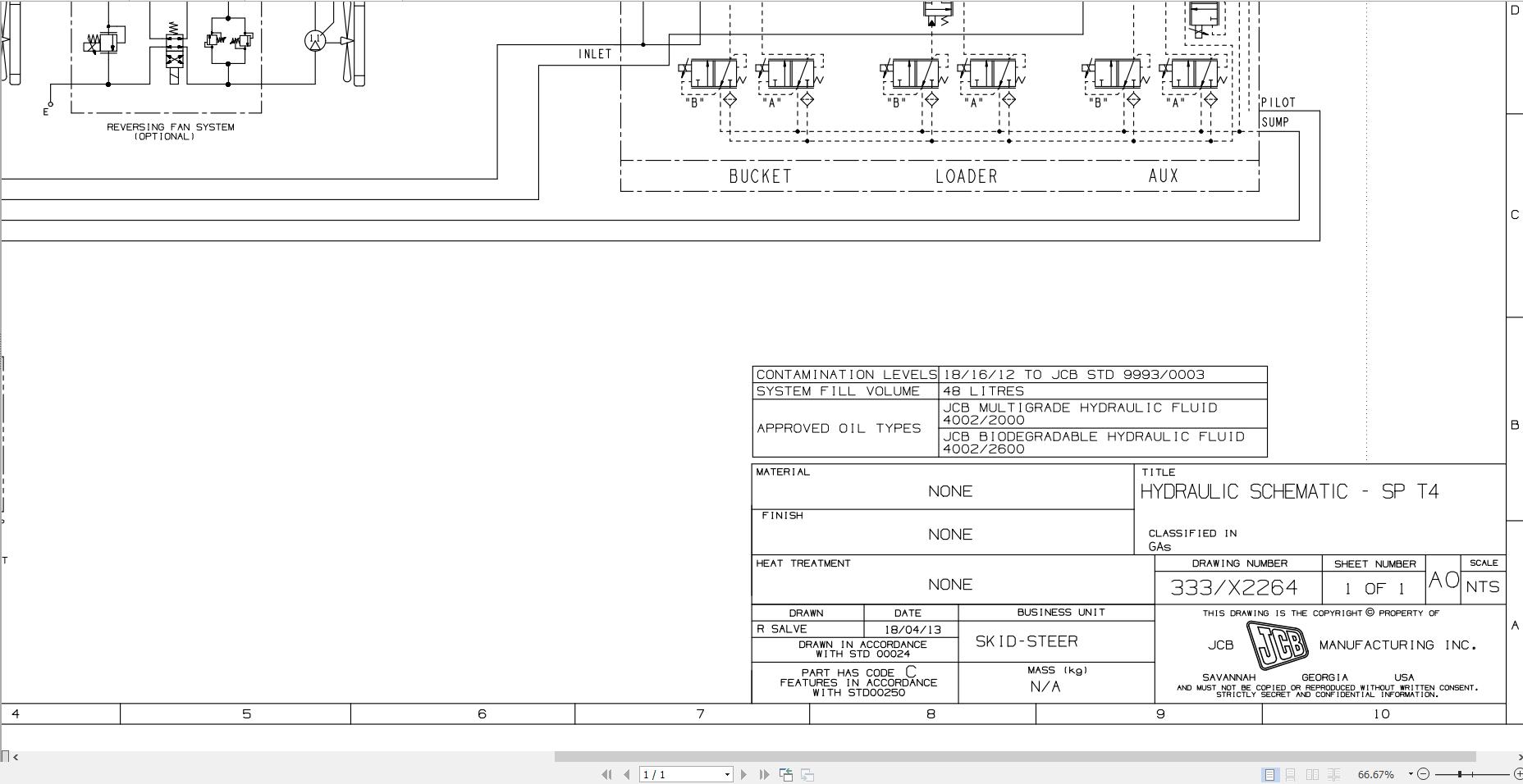Click the previous view icon

click(x=786, y=774)
